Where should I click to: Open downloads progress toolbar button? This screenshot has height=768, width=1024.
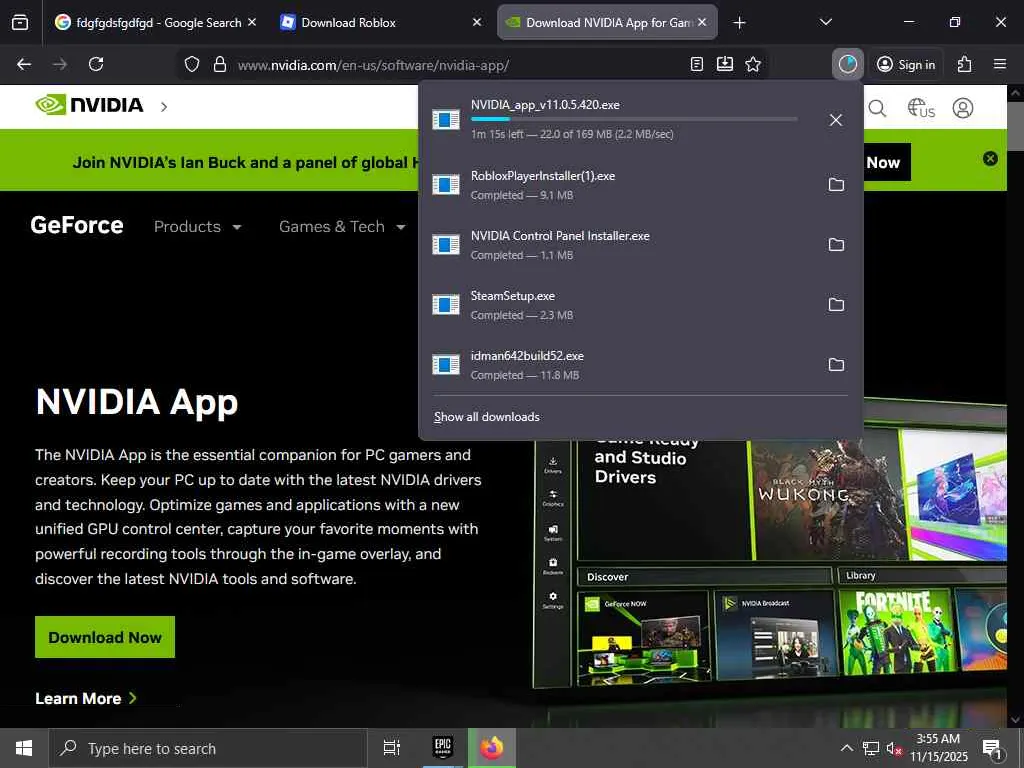[848, 64]
